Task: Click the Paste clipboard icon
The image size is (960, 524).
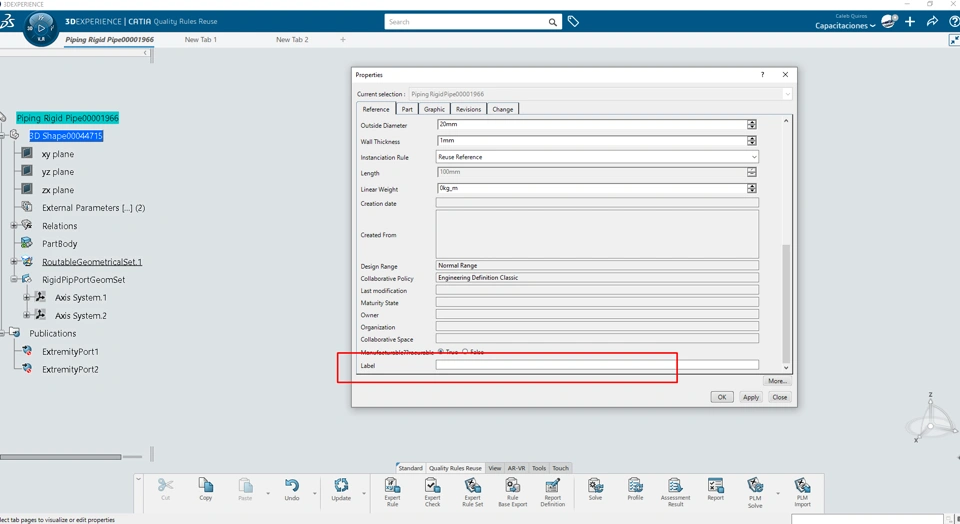Action: click(245, 485)
